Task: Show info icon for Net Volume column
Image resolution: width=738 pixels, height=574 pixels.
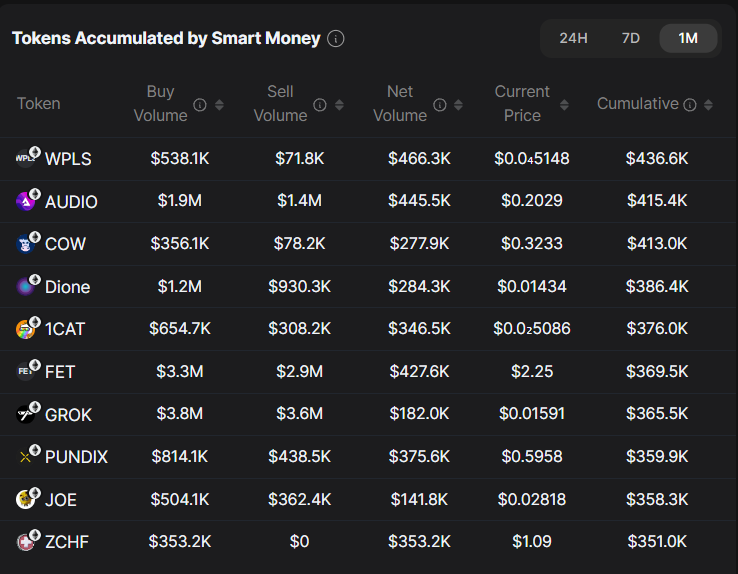Action: click(440, 104)
